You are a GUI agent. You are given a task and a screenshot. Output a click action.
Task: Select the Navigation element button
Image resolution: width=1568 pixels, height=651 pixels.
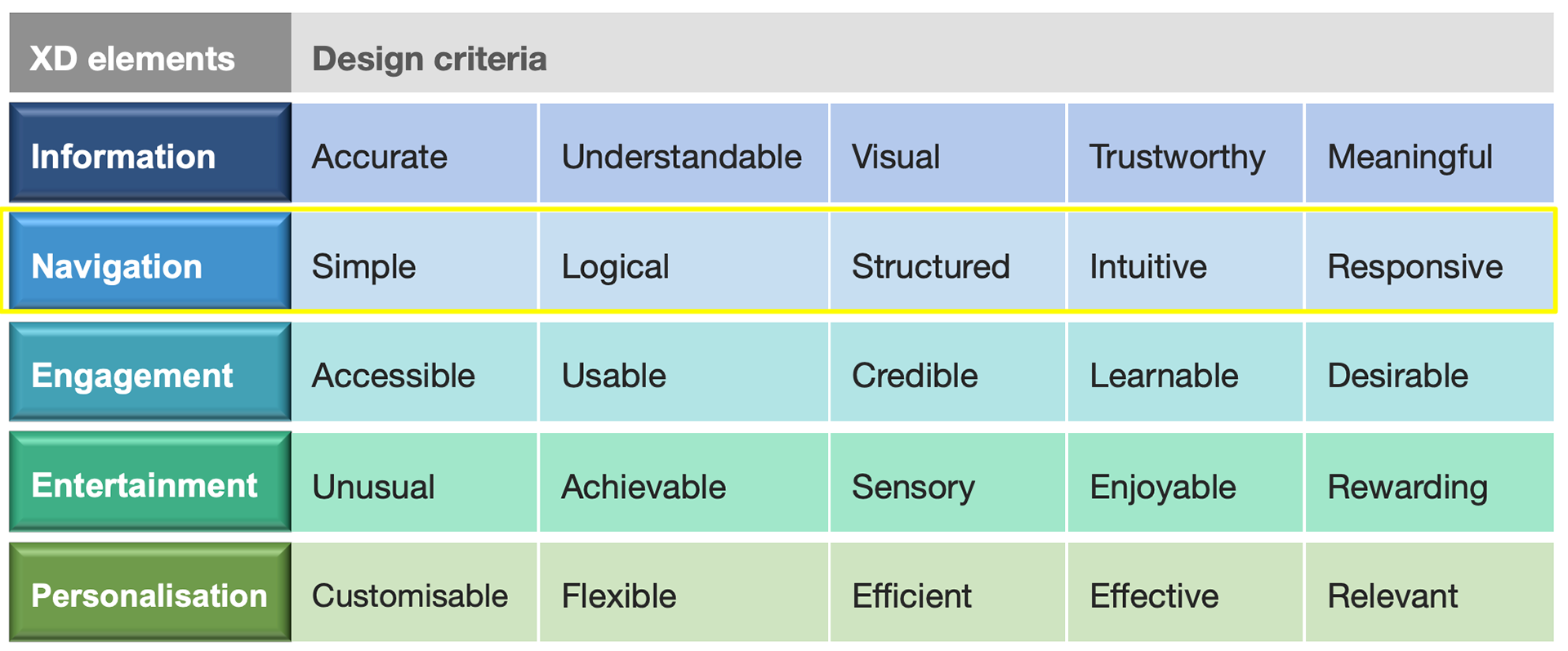[150, 261]
